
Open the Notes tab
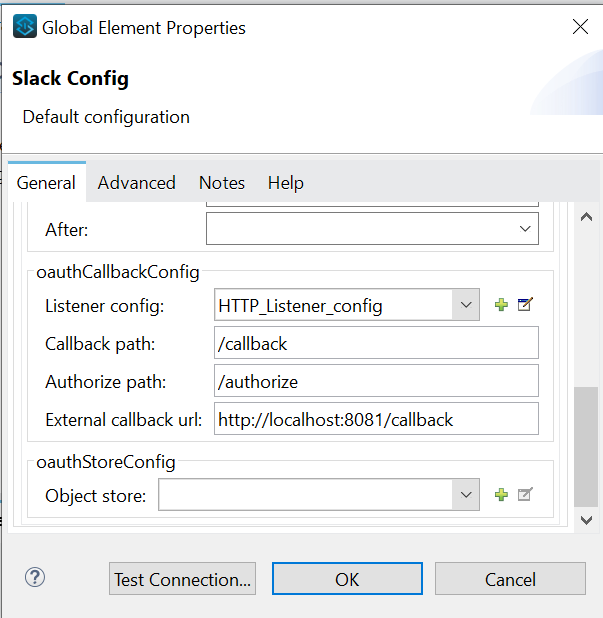(222, 183)
